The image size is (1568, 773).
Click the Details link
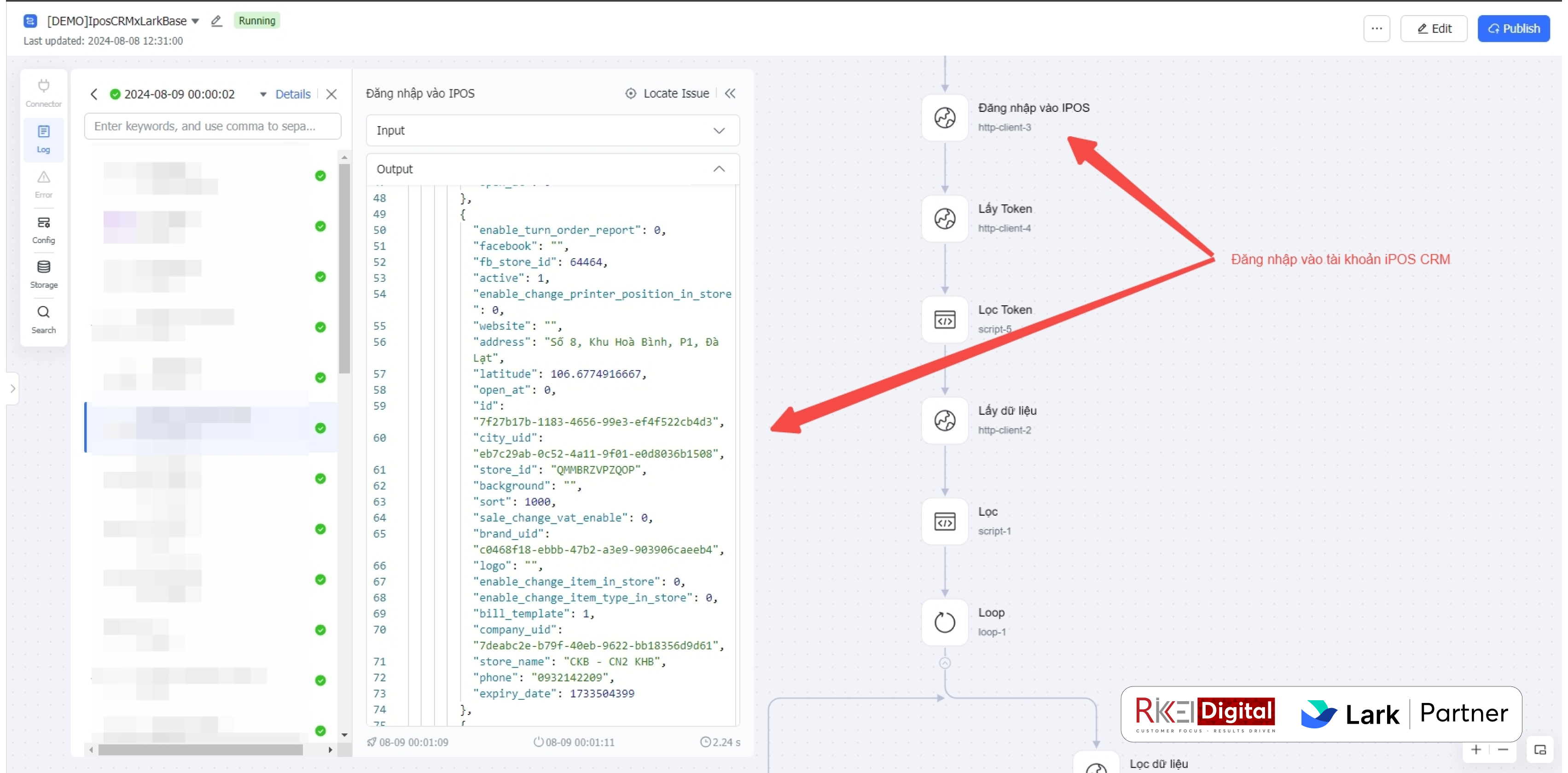click(292, 94)
